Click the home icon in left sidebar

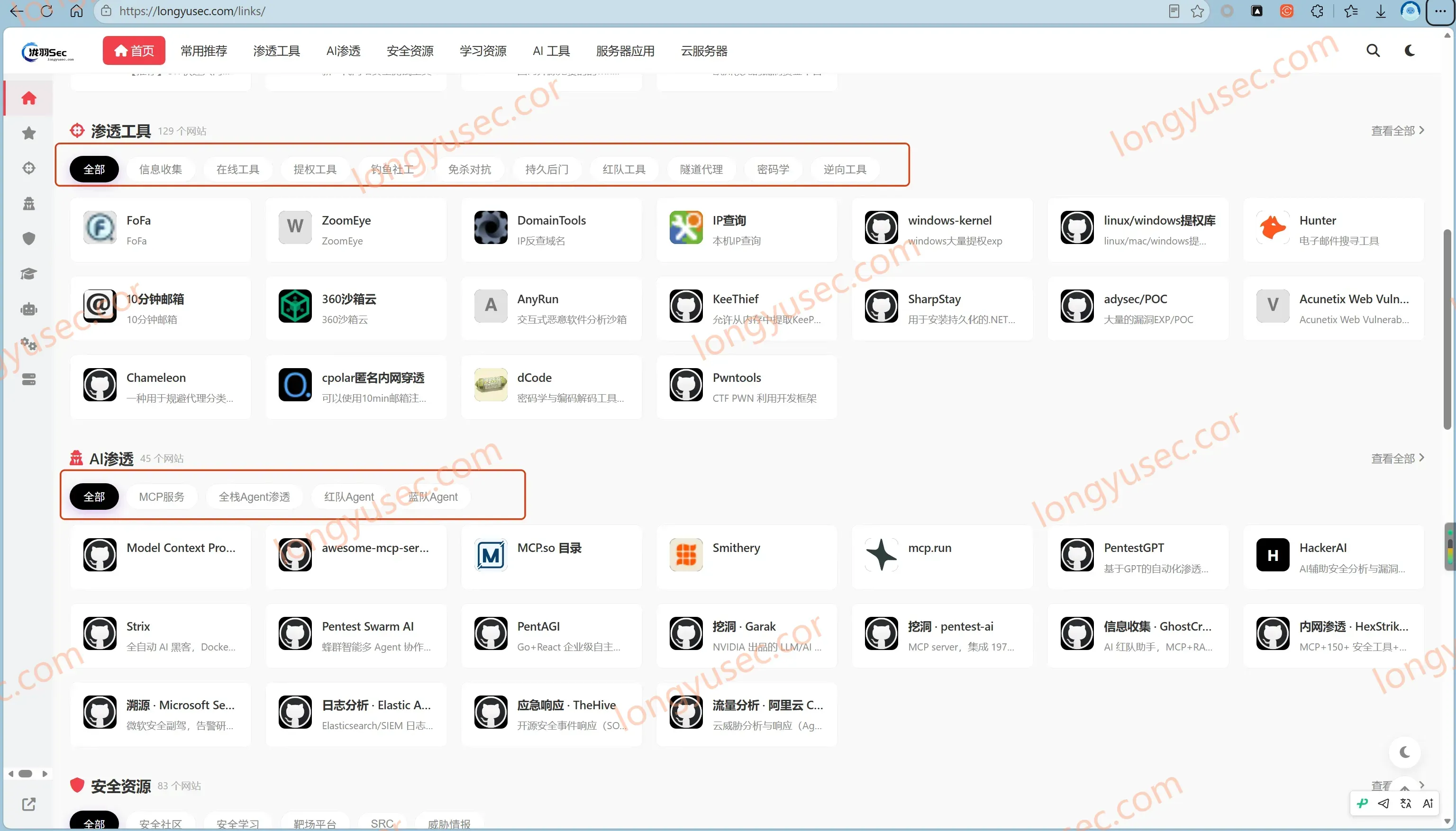28,98
